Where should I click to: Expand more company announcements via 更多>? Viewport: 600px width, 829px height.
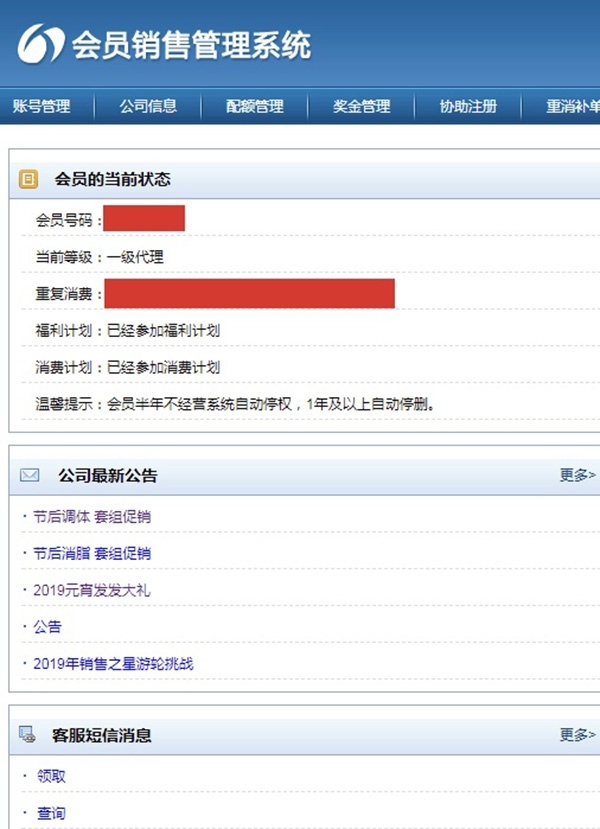[x=577, y=475]
